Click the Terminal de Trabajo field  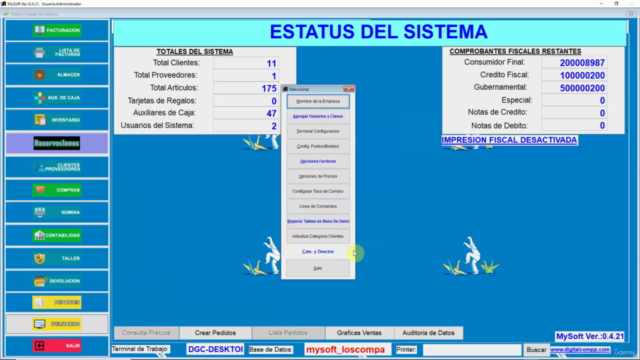pos(215,349)
